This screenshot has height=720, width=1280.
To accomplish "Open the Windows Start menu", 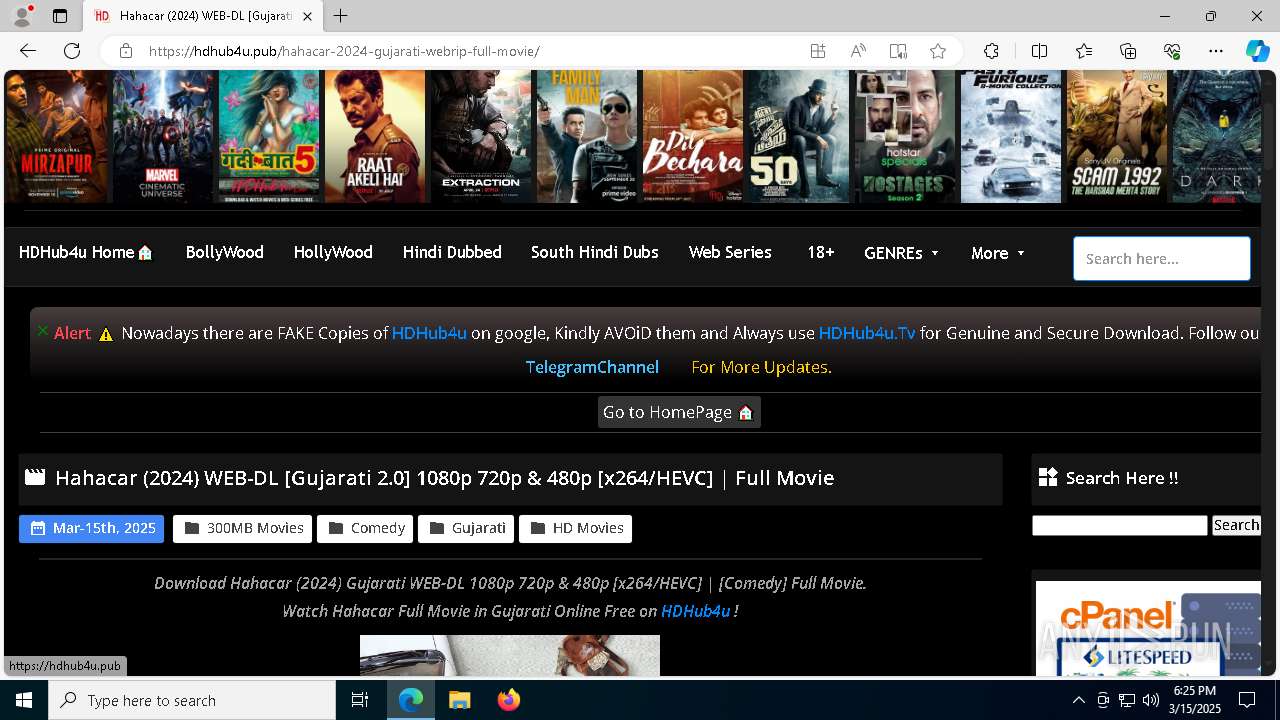I will (24, 700).
